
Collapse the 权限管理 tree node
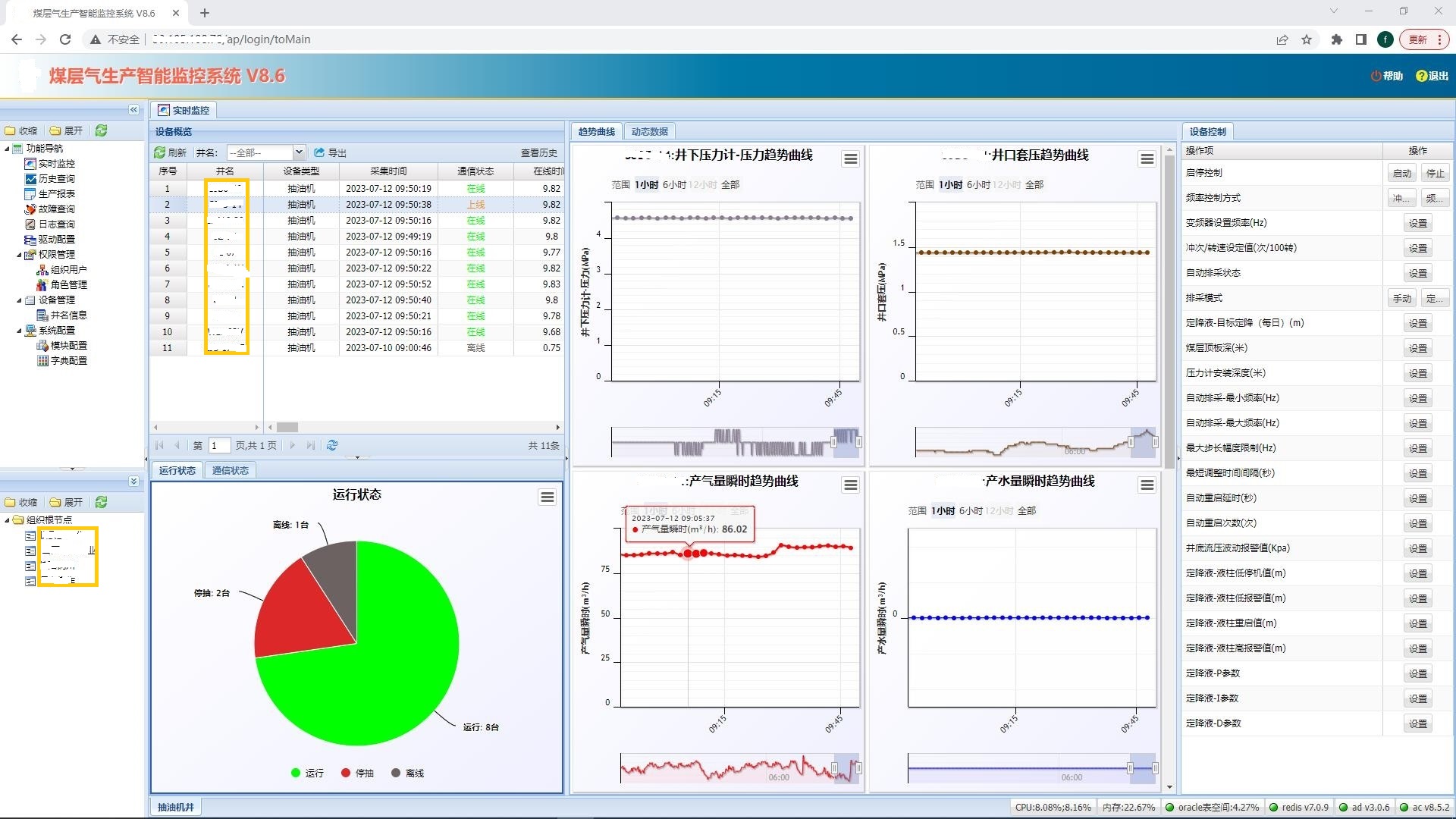(x=20, y=255)
